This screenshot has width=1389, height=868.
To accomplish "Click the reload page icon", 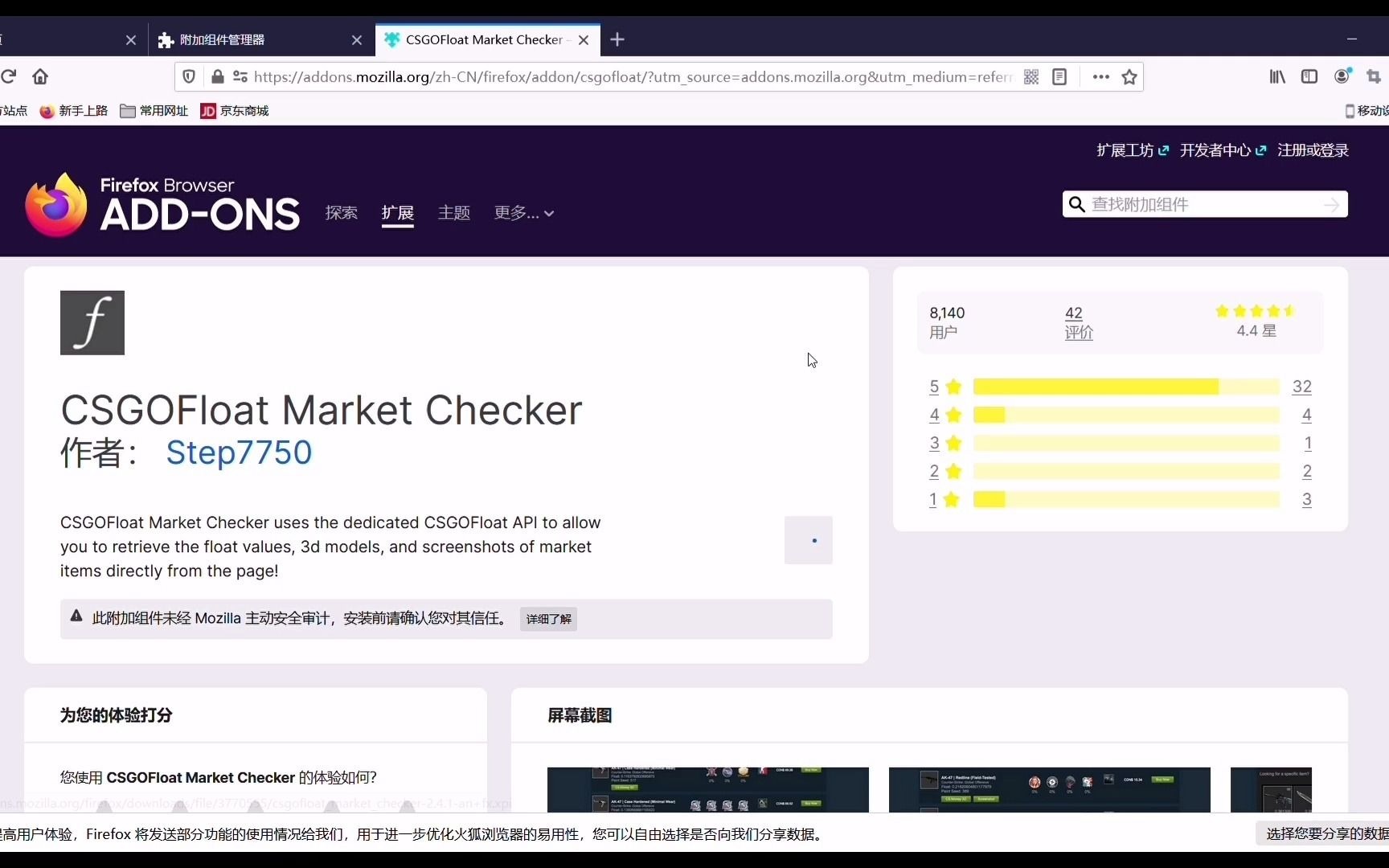I will click(10, 76).
